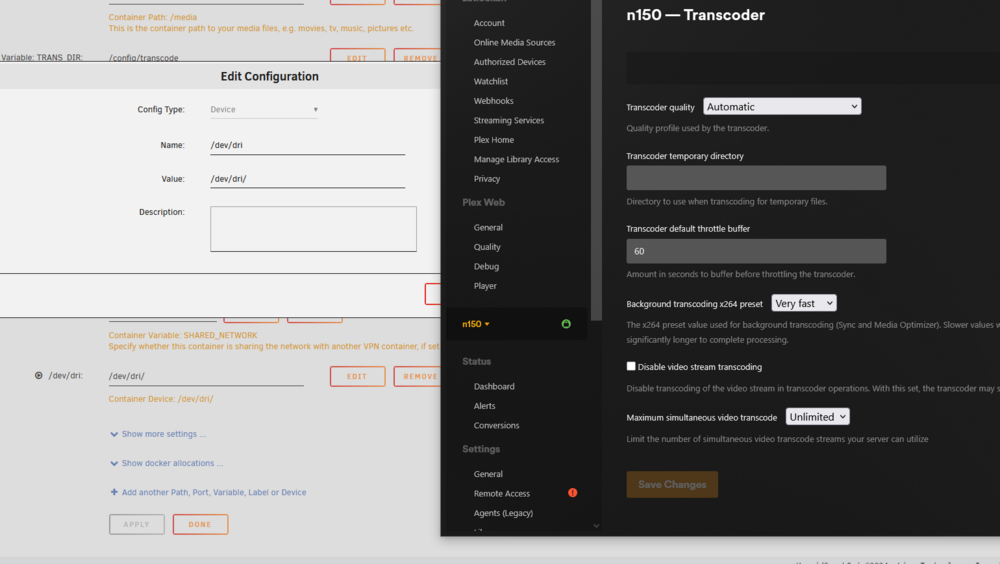
Task: Click the Description text area
Action: click(x=313, y=228)
